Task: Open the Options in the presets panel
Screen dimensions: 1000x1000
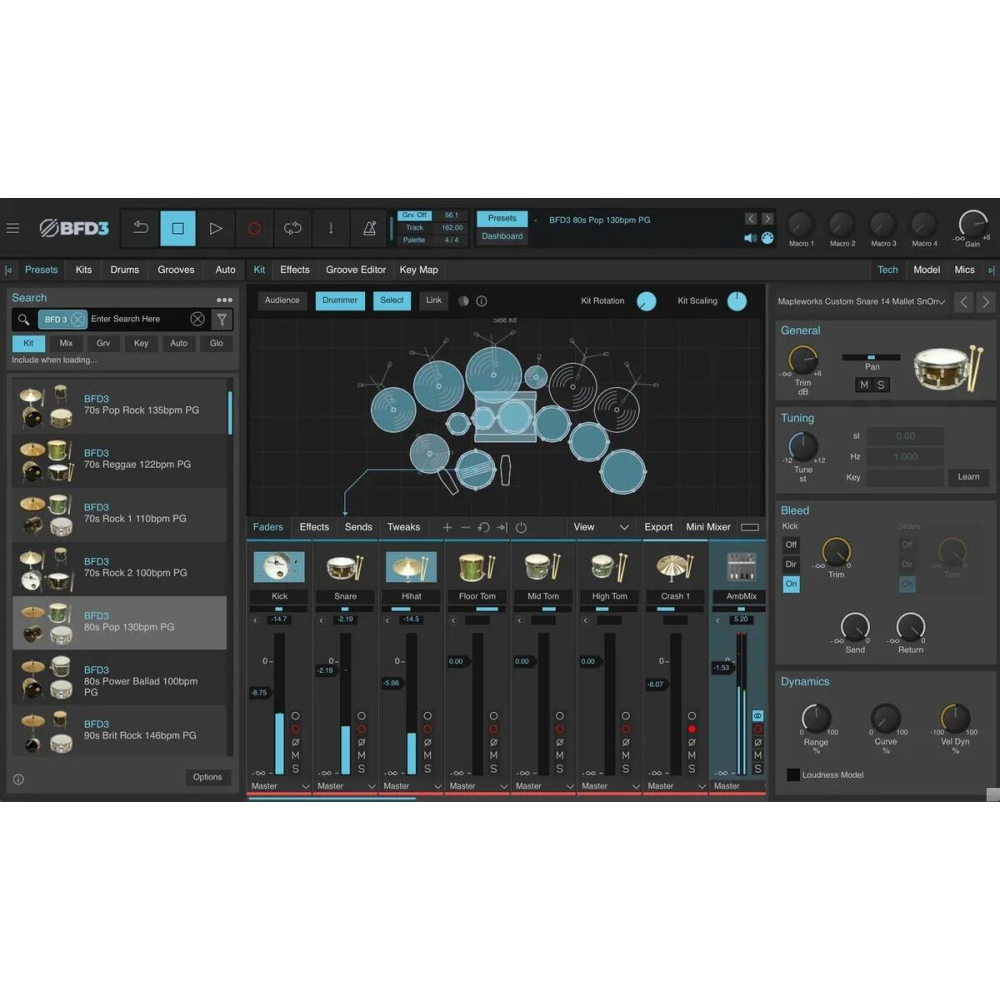Action: pyautogui.click(x=207, y=777)
